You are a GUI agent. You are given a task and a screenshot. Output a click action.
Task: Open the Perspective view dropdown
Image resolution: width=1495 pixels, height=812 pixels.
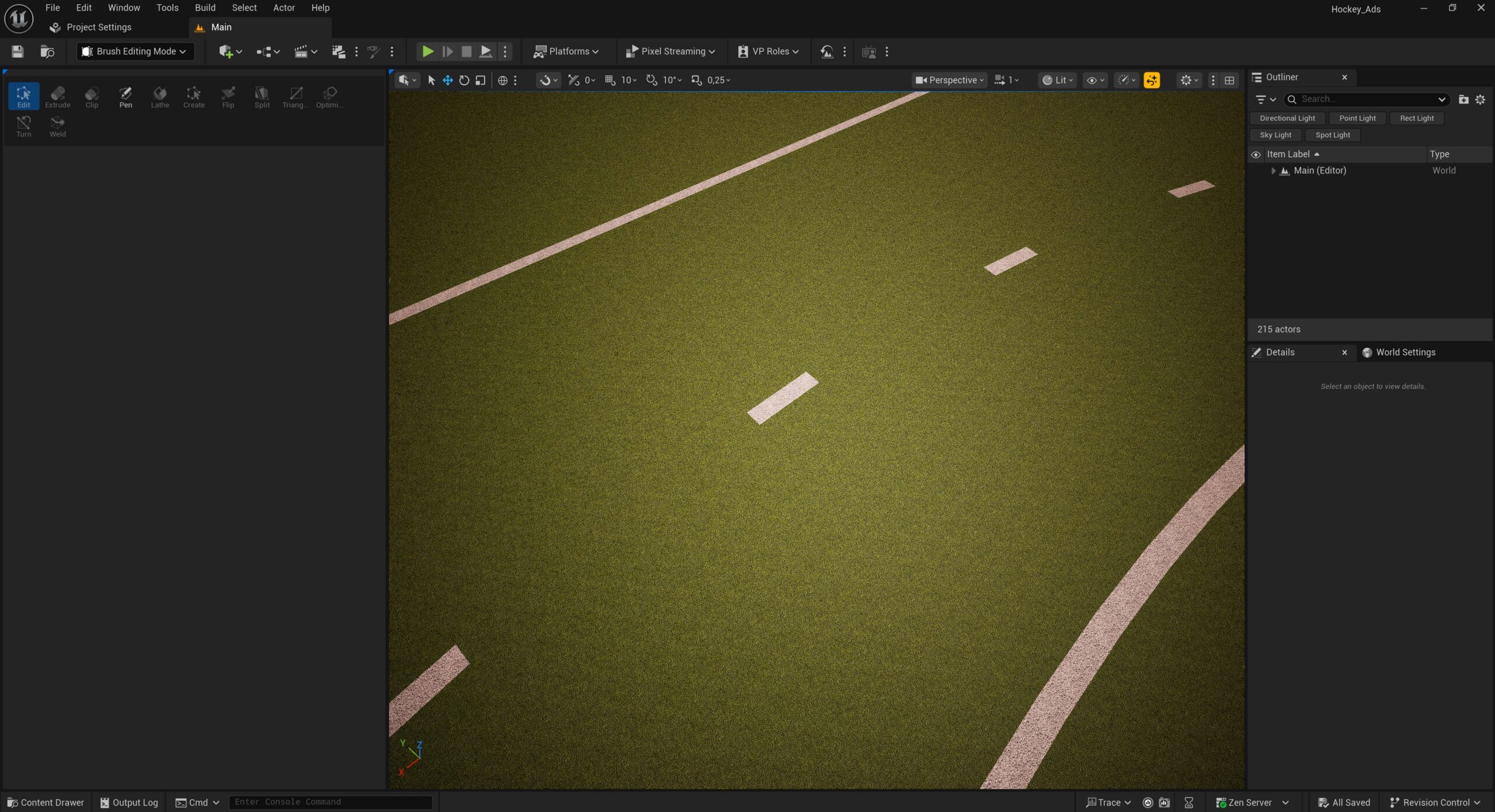click(x=950, y=80)
